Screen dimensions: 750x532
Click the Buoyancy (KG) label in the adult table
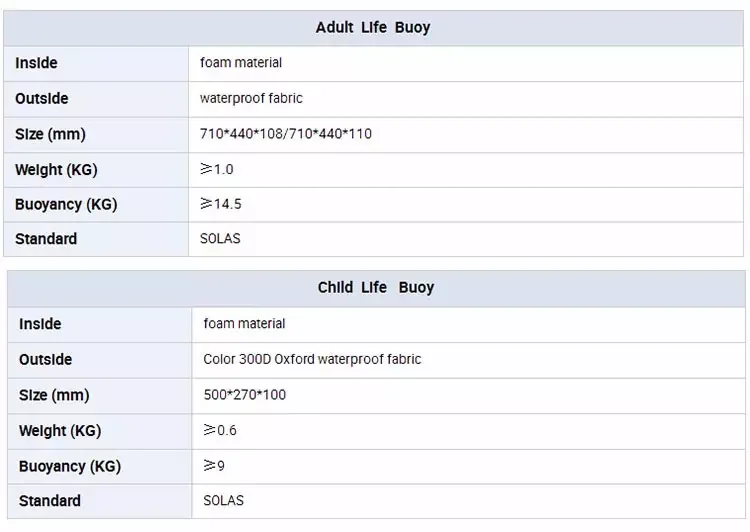(66, 204)
